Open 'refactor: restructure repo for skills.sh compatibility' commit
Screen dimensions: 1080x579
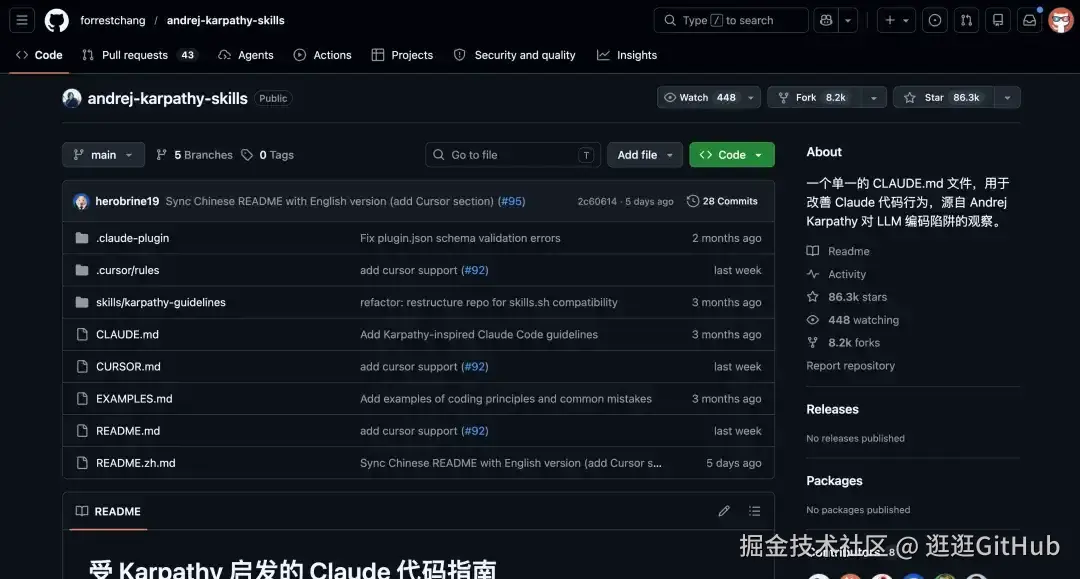click(488, 302)
